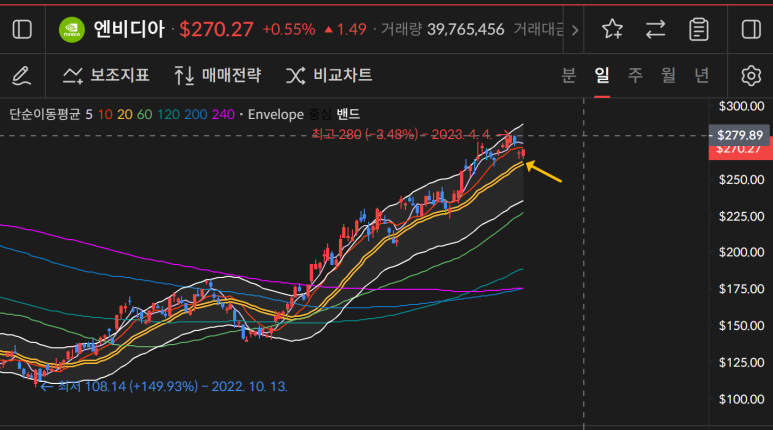Click the 최저 108.14 low price label

pos(173,386)
